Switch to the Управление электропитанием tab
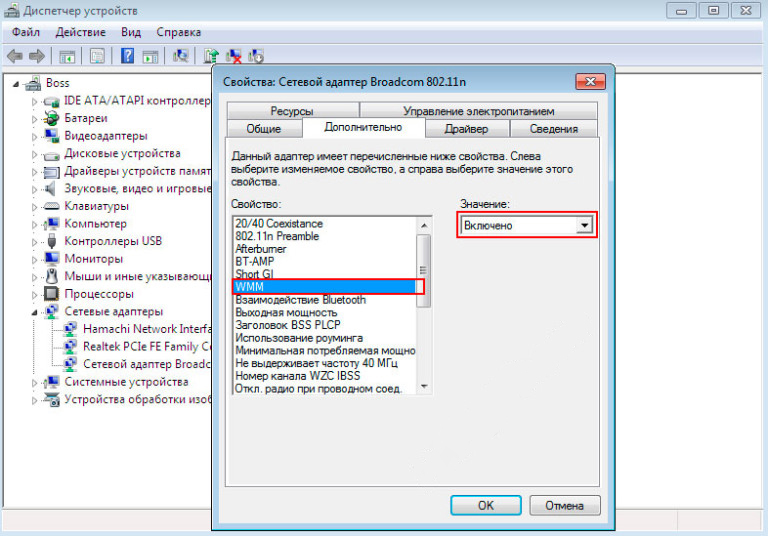 point(479,111)
